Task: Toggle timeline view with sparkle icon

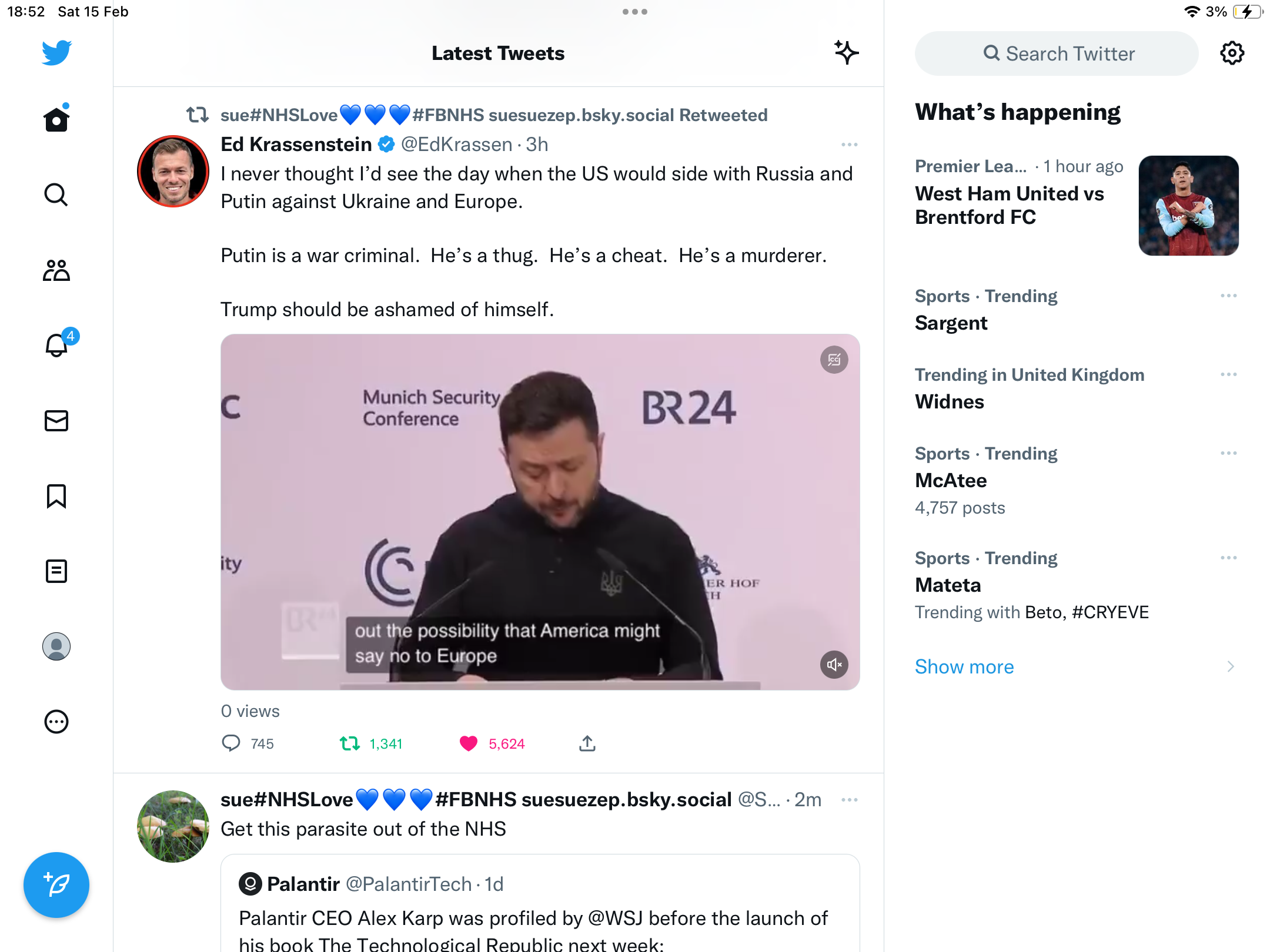Action: tap(847, 53)
